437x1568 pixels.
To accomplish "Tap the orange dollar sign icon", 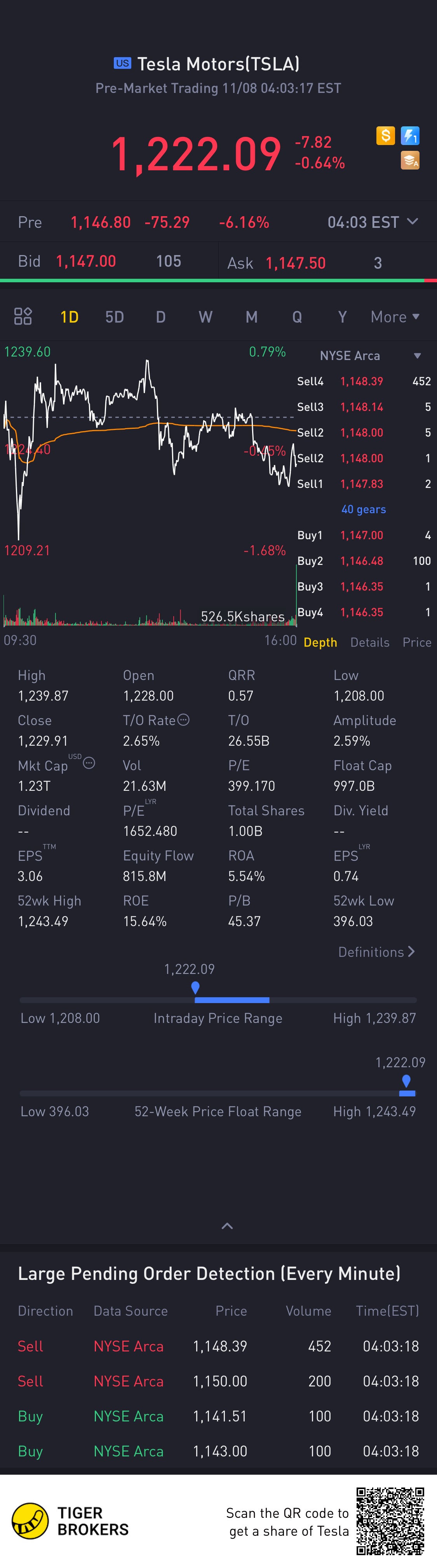I will [385, 135].
